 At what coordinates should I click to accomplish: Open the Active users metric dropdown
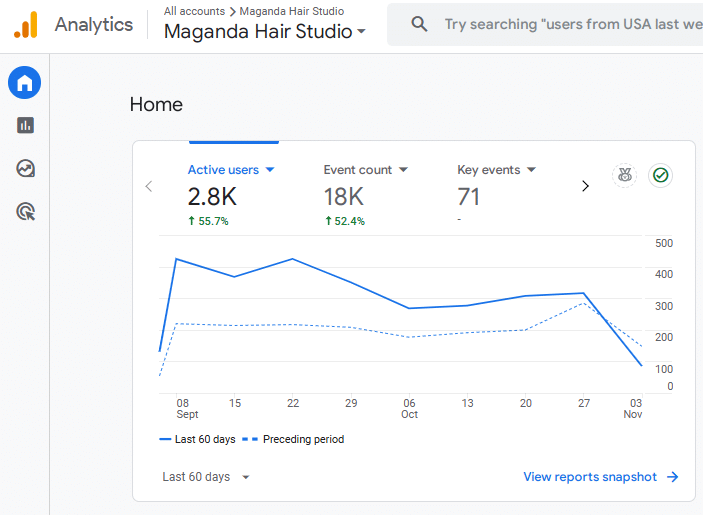pyautogui.click(x=231, y=170)
